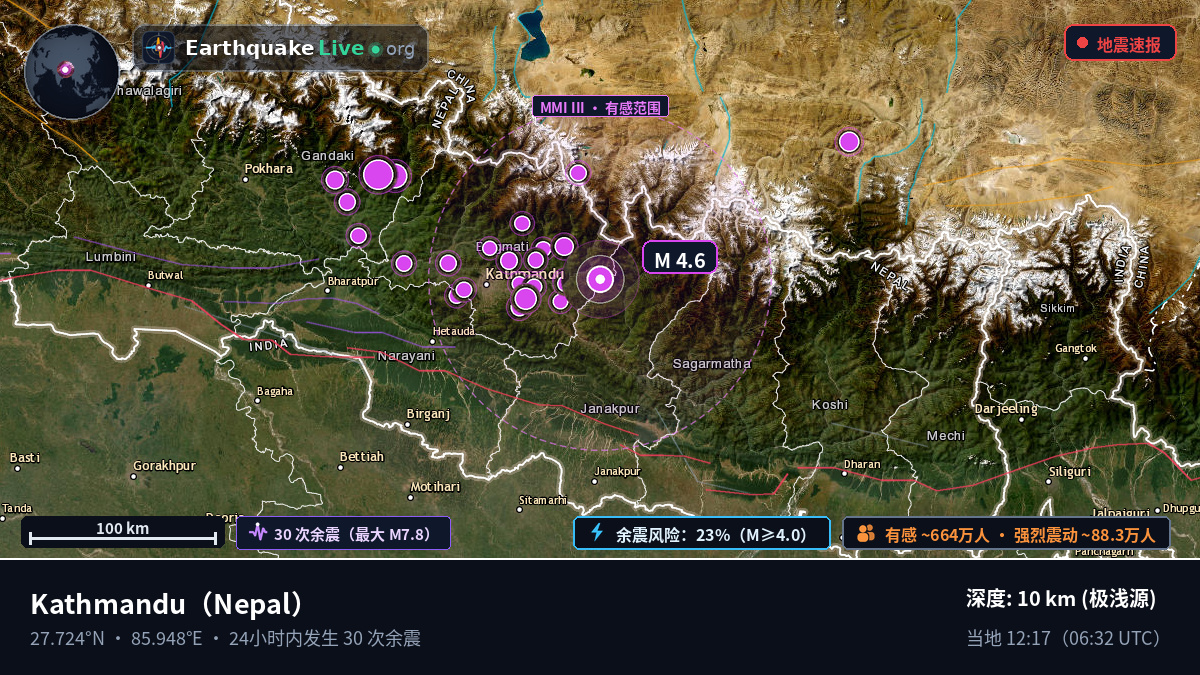Click the Sitamarhi city label
1200x675 pixels.
coord(543,499)
